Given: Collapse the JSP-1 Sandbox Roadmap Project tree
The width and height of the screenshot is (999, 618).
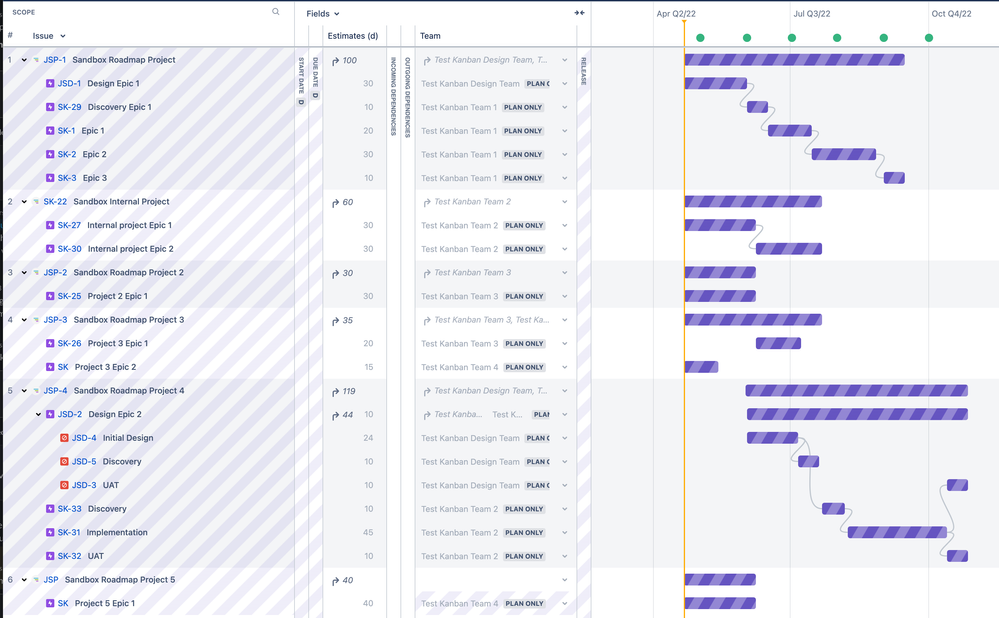Looking at the screenshot, I should coord(22,60).
